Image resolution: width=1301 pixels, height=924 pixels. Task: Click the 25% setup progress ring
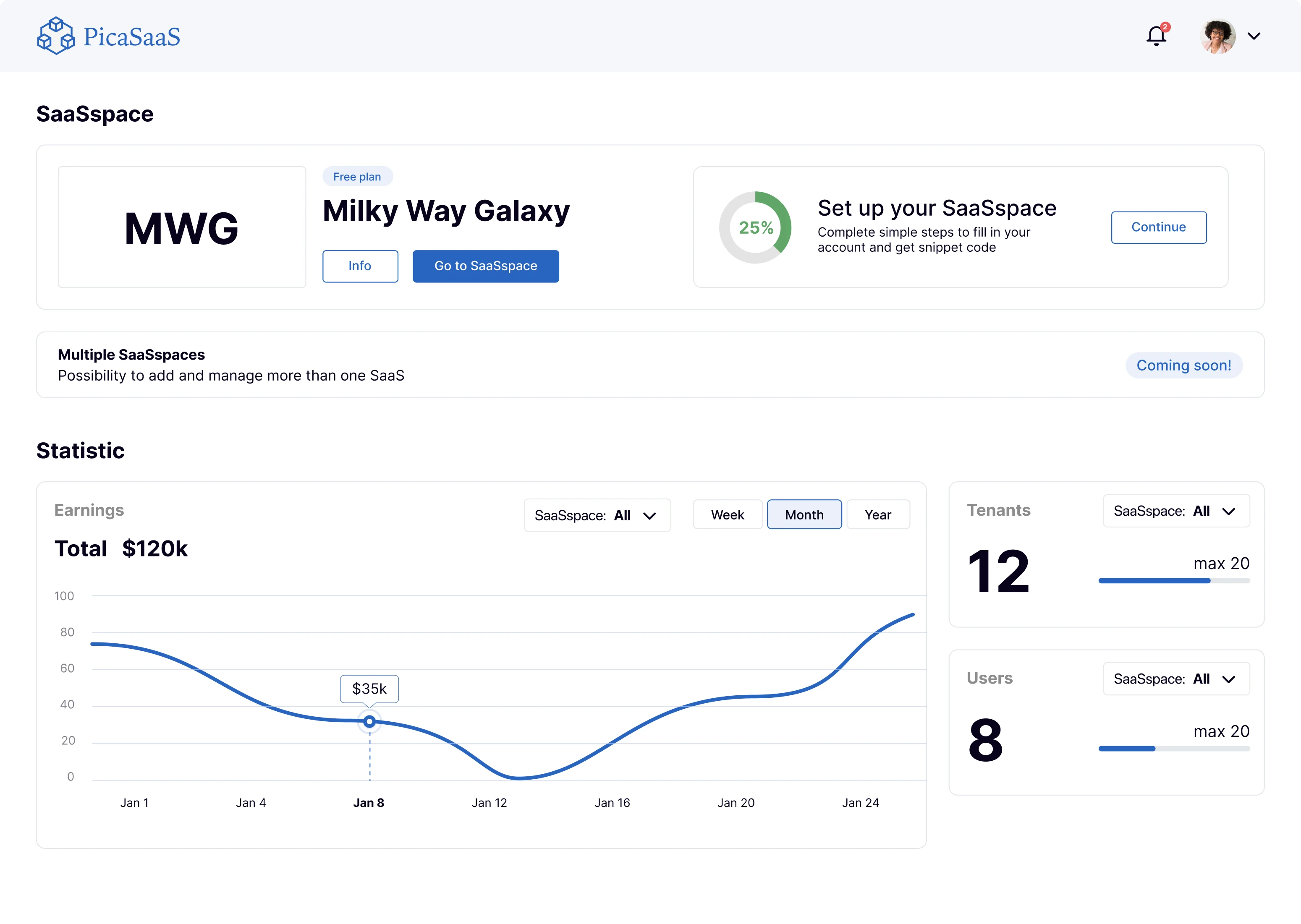(756, 227)
